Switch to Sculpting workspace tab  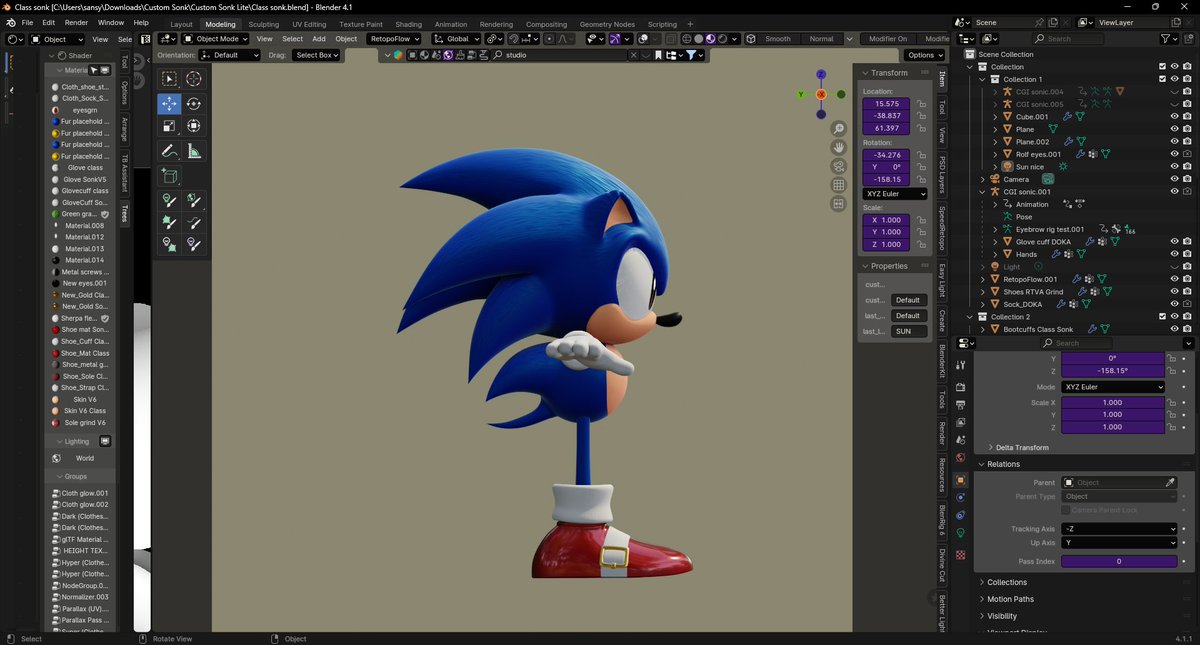(264, 24)
